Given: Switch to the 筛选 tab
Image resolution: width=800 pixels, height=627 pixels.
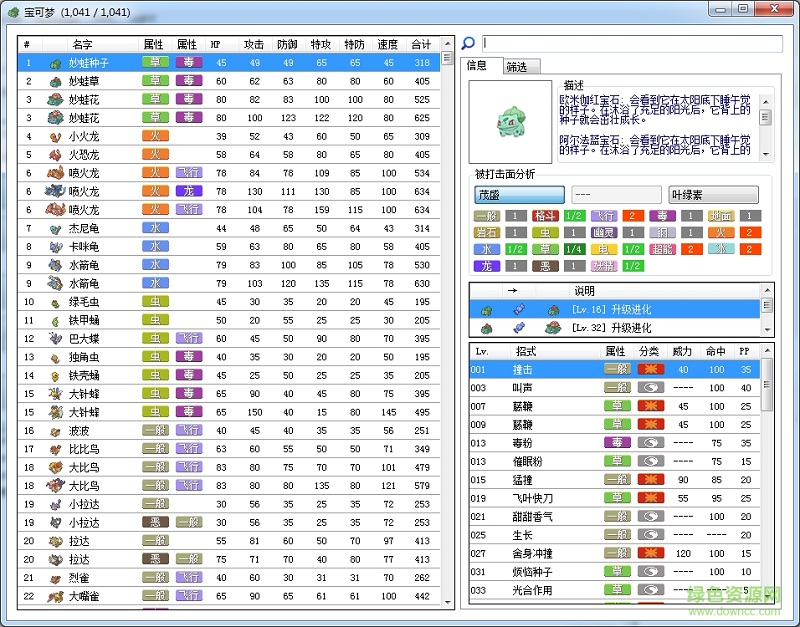Looking at the screenshot, I should (x=517, y=67).
